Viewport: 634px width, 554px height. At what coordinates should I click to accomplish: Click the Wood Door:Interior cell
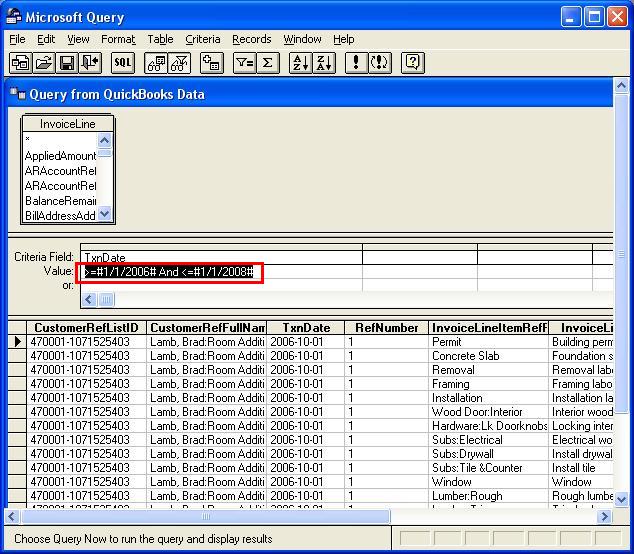coord(488,412)
